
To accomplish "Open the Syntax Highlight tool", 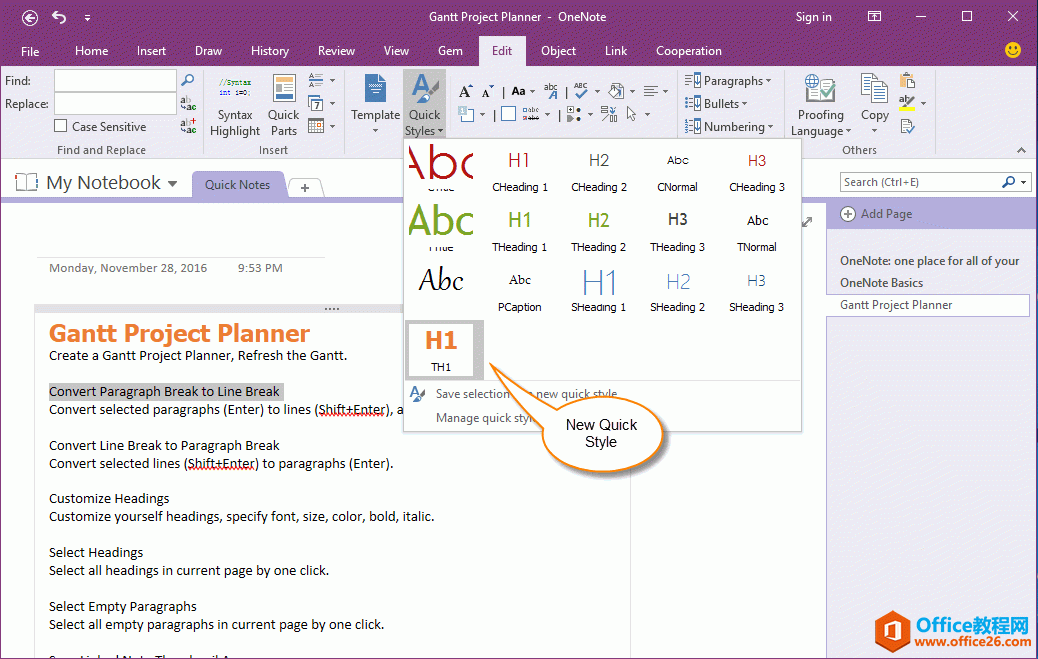I will pyautogui.click(x=234, y=106).
